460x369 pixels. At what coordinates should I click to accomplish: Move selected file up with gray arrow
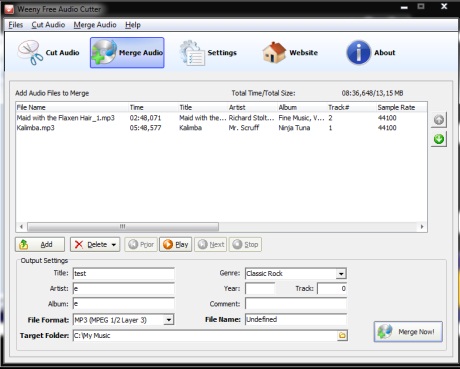(x=439, y=120)
